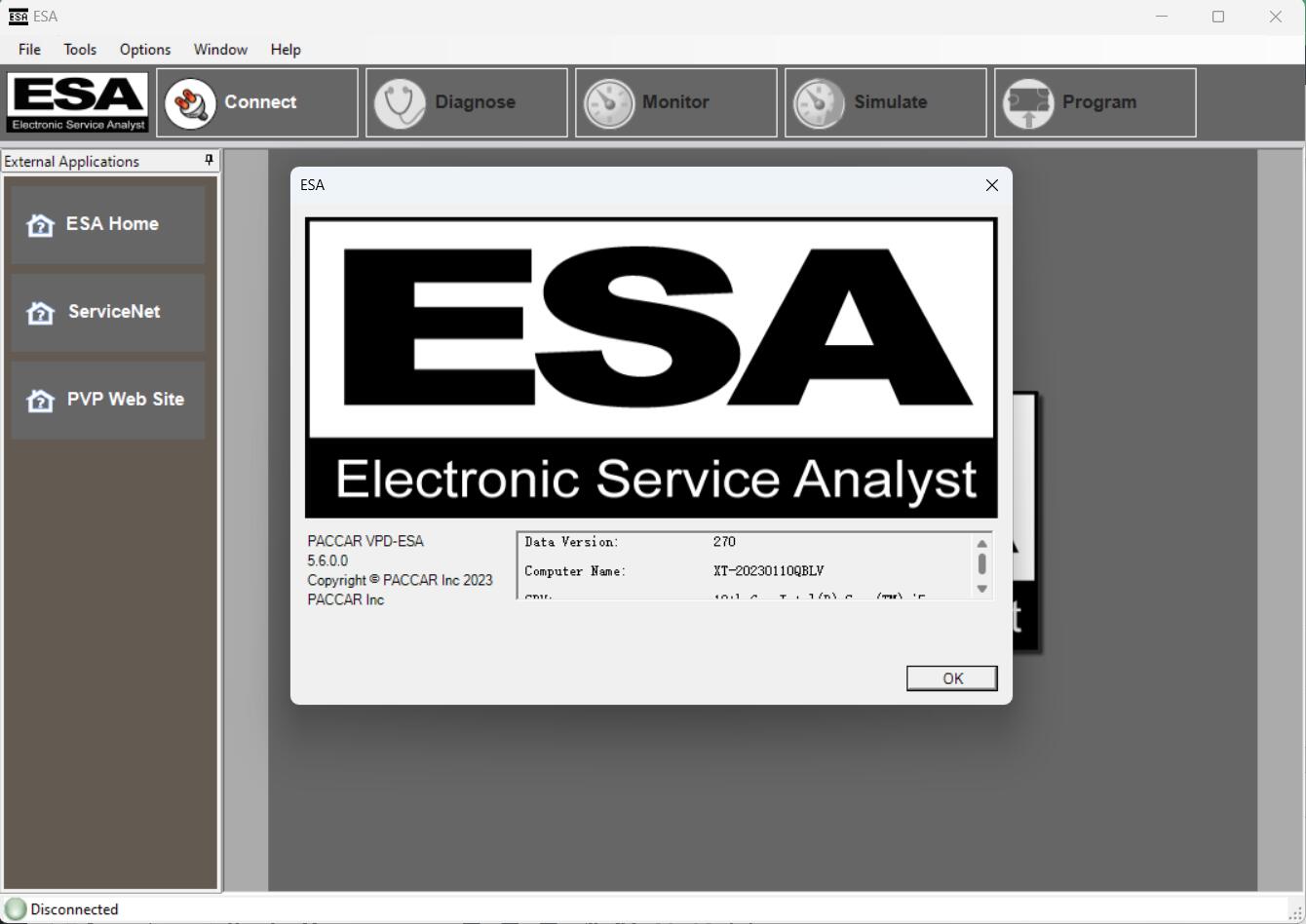Click the PVP Web Site house icon
This screenshot has height=924, width=1306.
tap(40, 401)
